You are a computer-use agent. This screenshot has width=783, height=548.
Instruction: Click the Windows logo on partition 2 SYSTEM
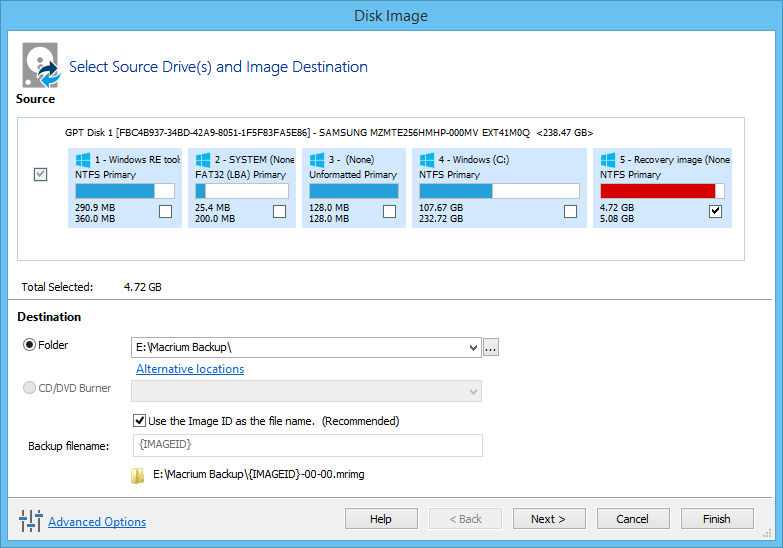(203, 160)
